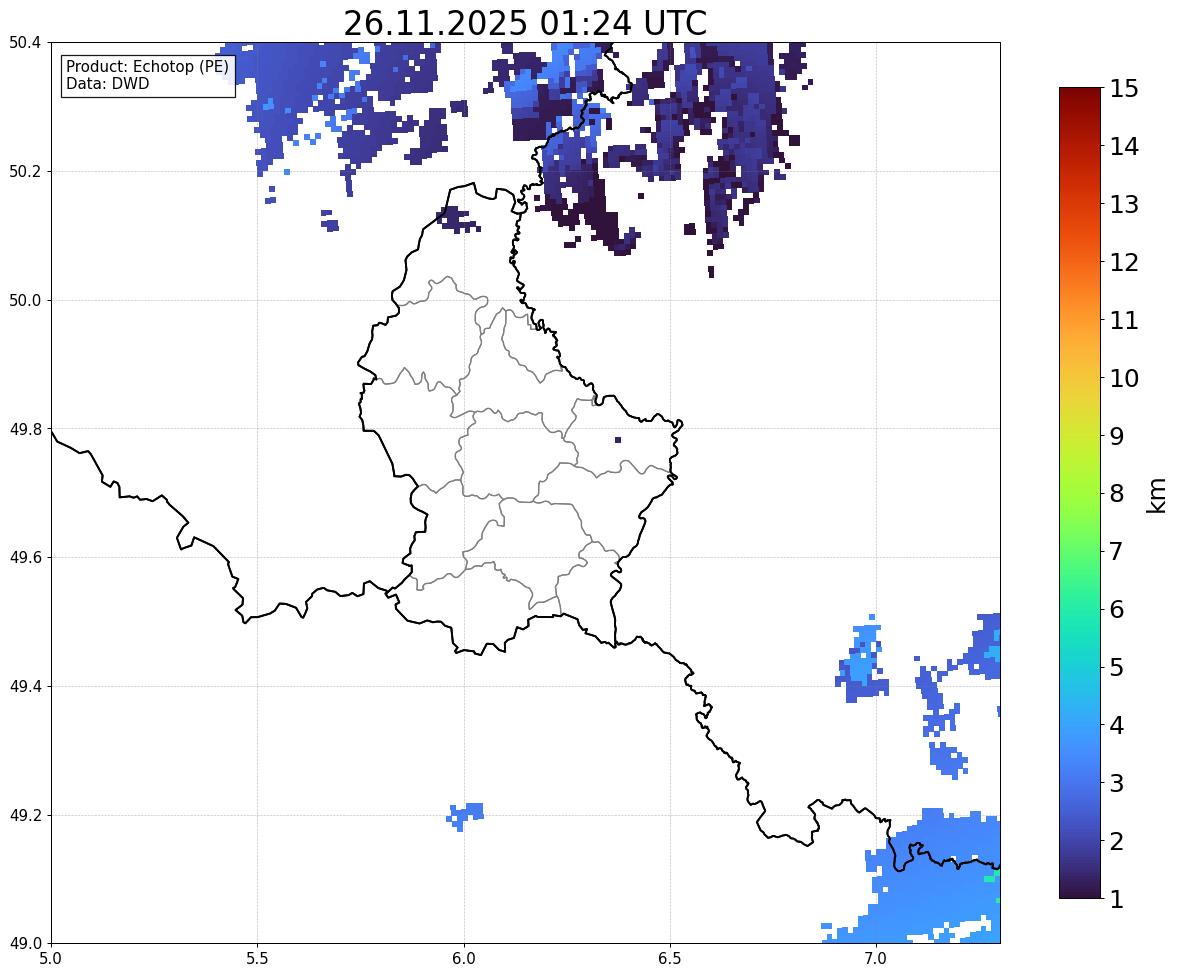1178x976 pixels.
Task: Click the colorbar tick label 4
Action: [x=1116, y=725]
